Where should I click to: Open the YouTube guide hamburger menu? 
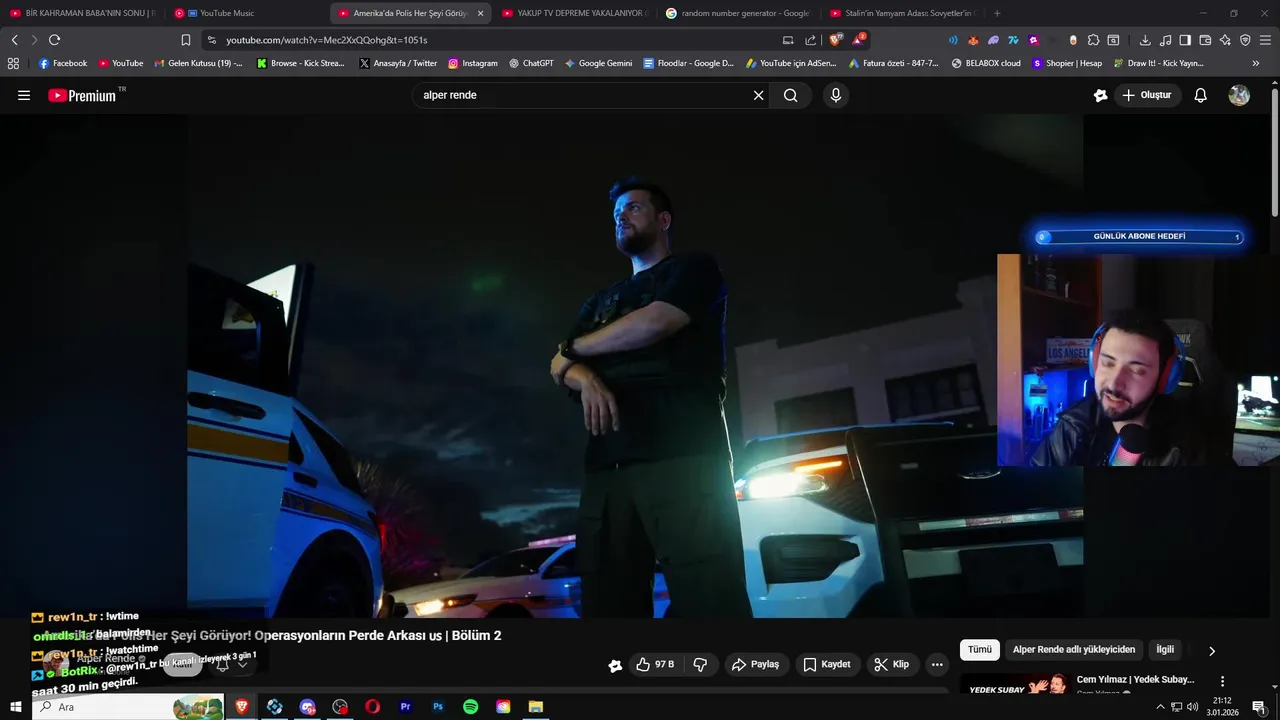coord(24,95)
